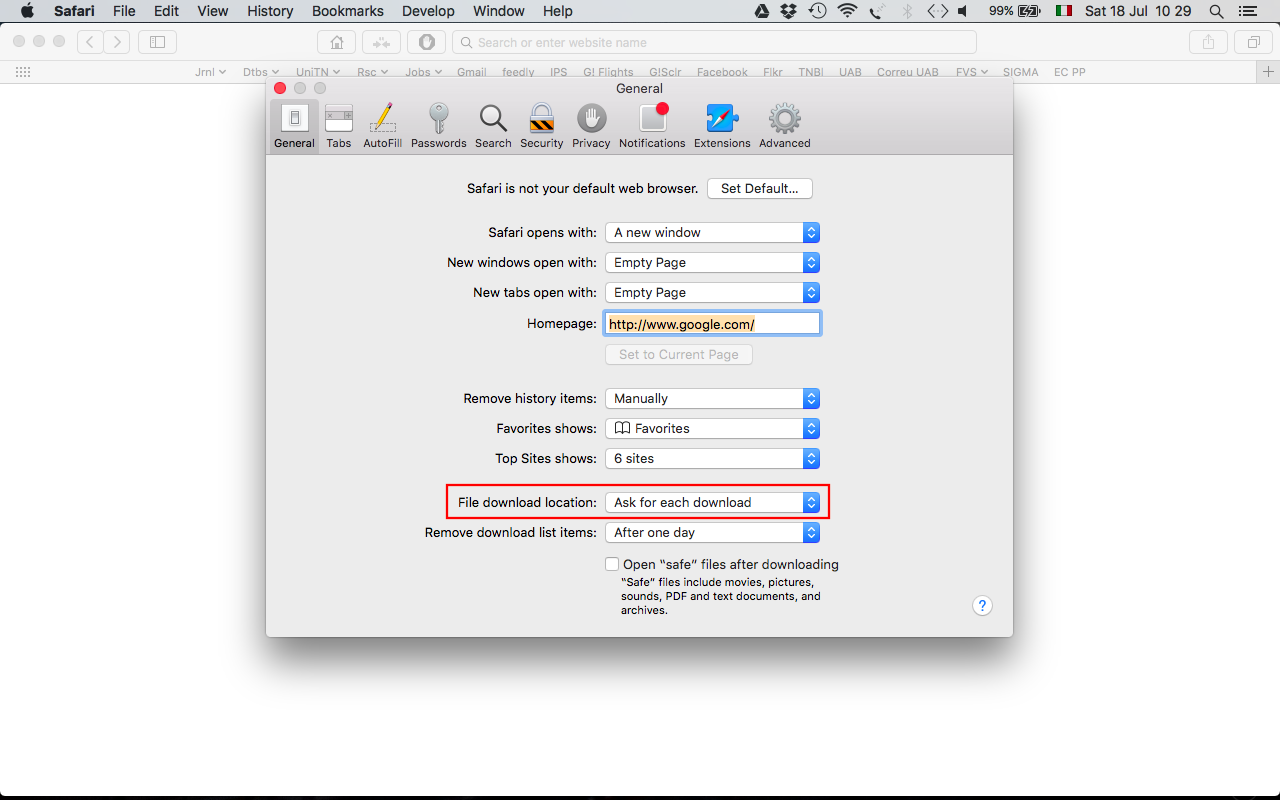1280x800 pixels.
Task: Open the SIGMA bookmark
Action: [x=1021, y=72]
